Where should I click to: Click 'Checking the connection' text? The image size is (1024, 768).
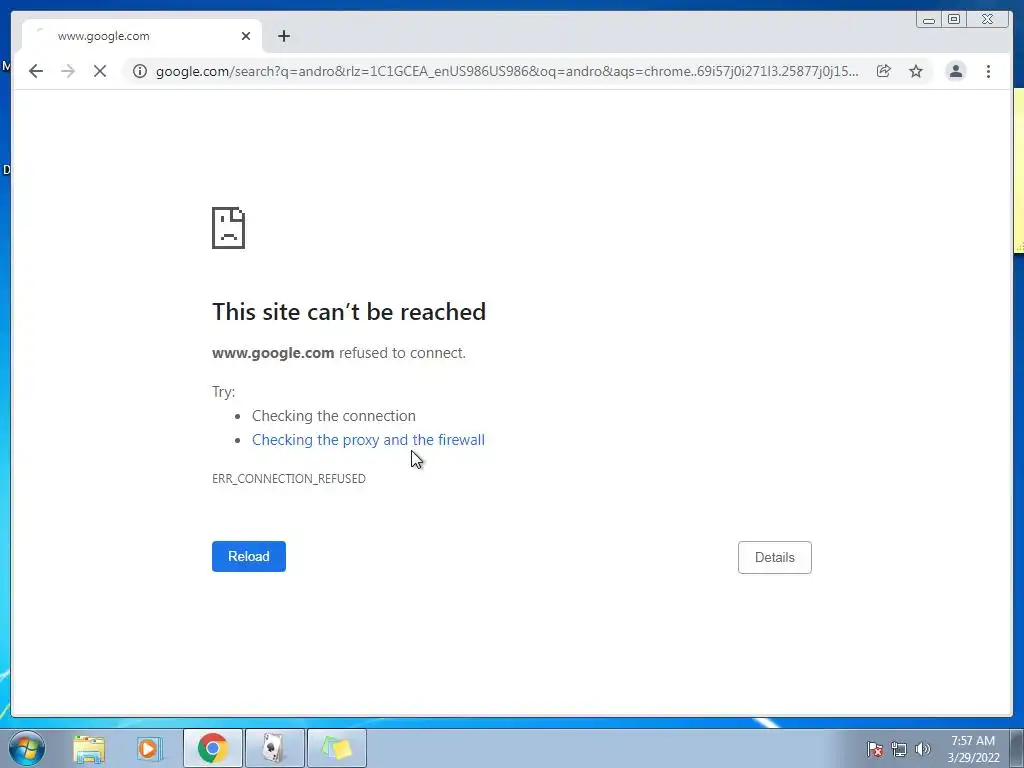click(334, 416)
